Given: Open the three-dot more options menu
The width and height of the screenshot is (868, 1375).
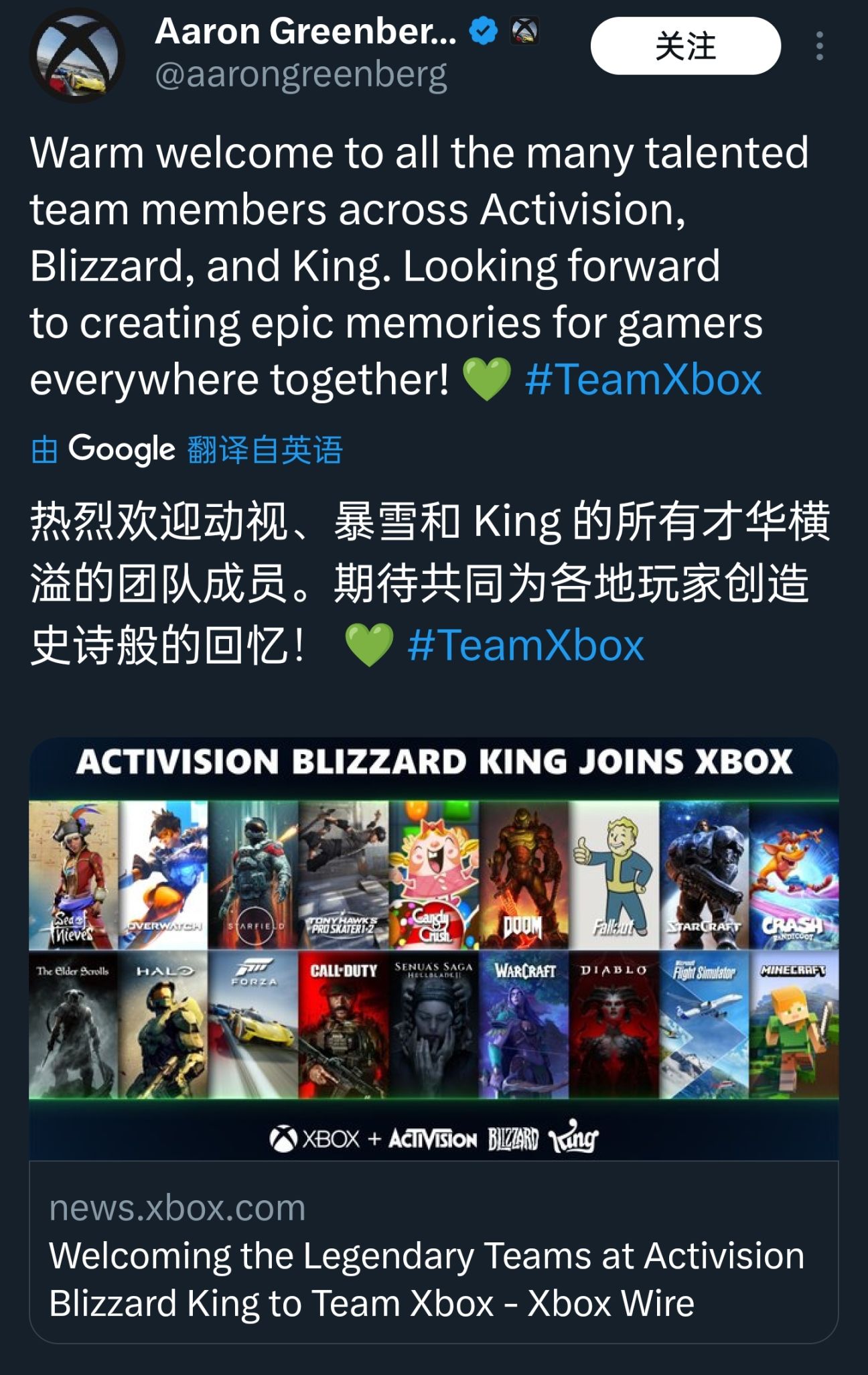Looking at the screenshot, I should 819,46.
